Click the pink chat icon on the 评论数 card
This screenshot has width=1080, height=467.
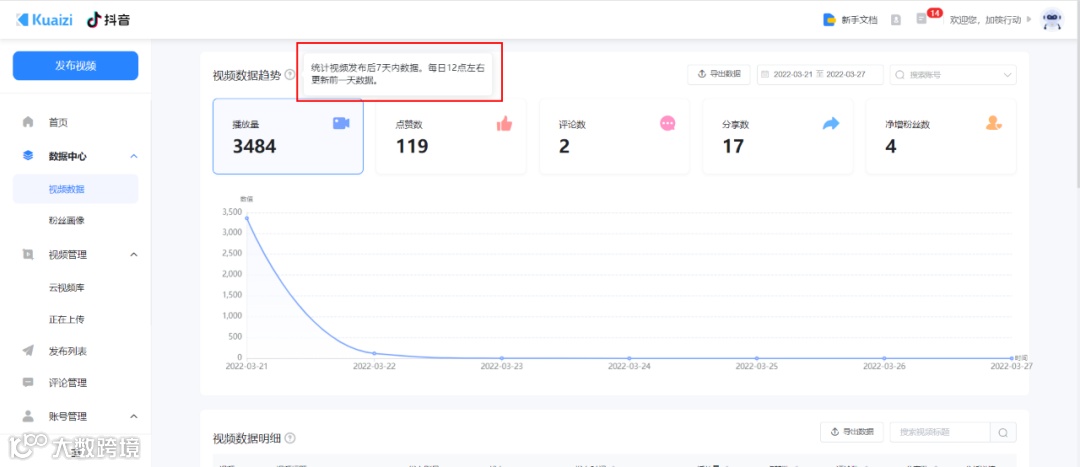point(667,123)
